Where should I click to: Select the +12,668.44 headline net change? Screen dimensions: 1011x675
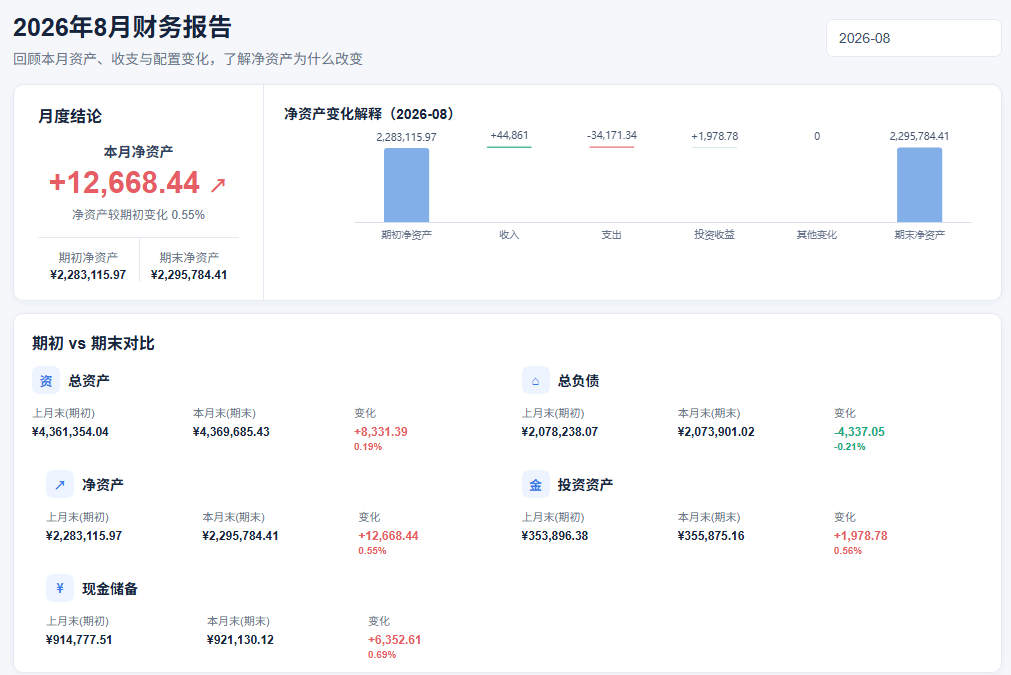(x=124, y=182)
